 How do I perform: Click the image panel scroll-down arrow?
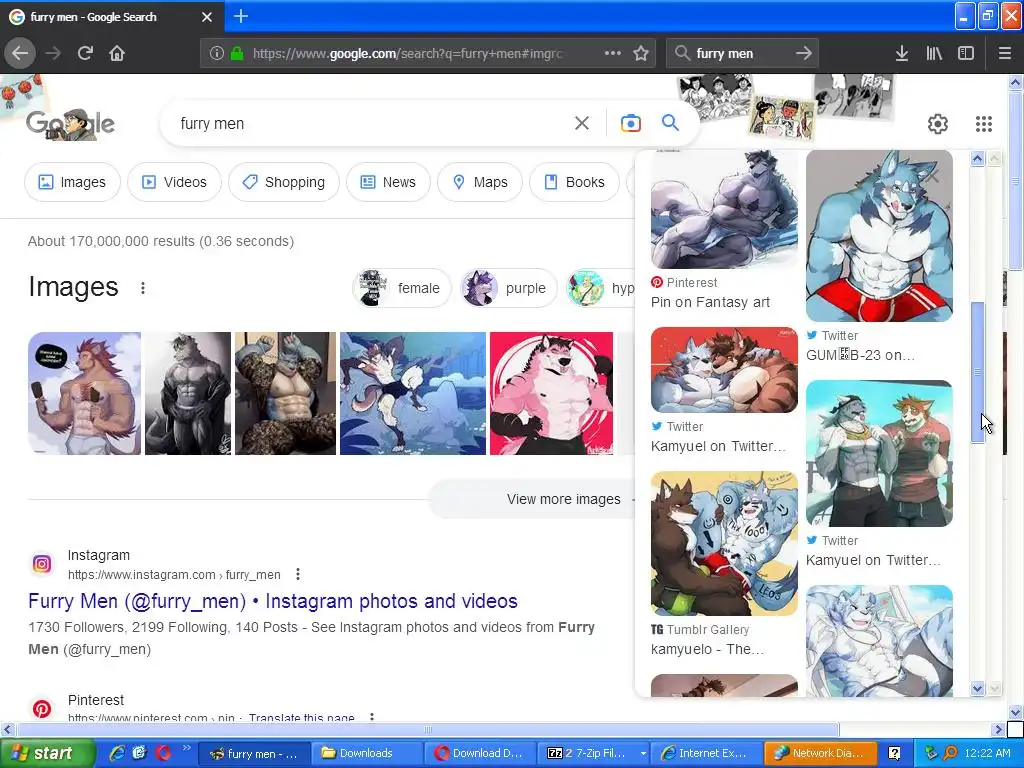(978, 688)
